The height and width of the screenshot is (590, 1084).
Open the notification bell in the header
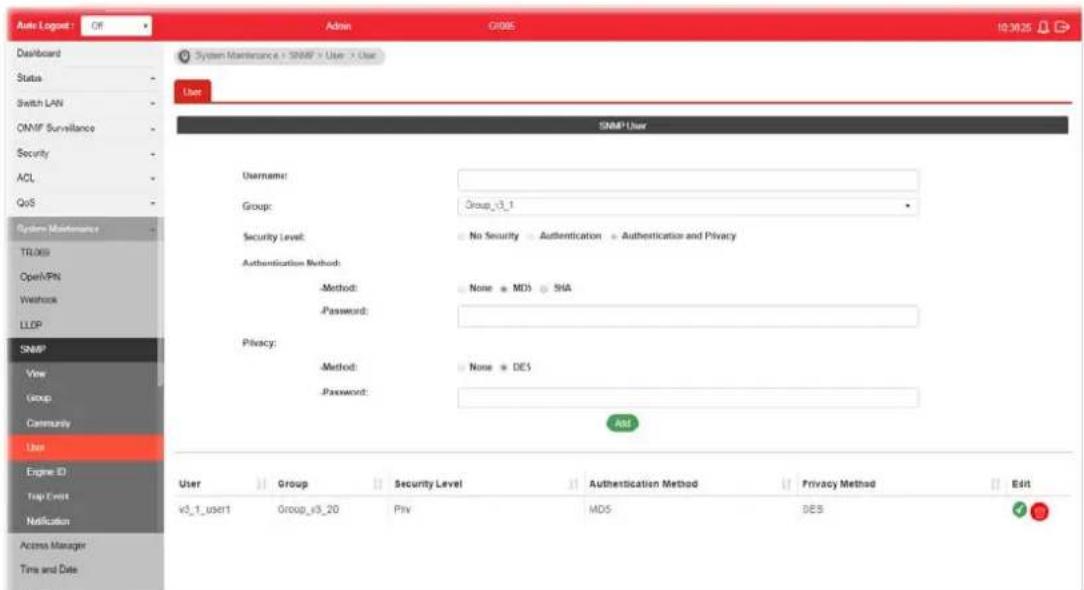click(1043, 27)
